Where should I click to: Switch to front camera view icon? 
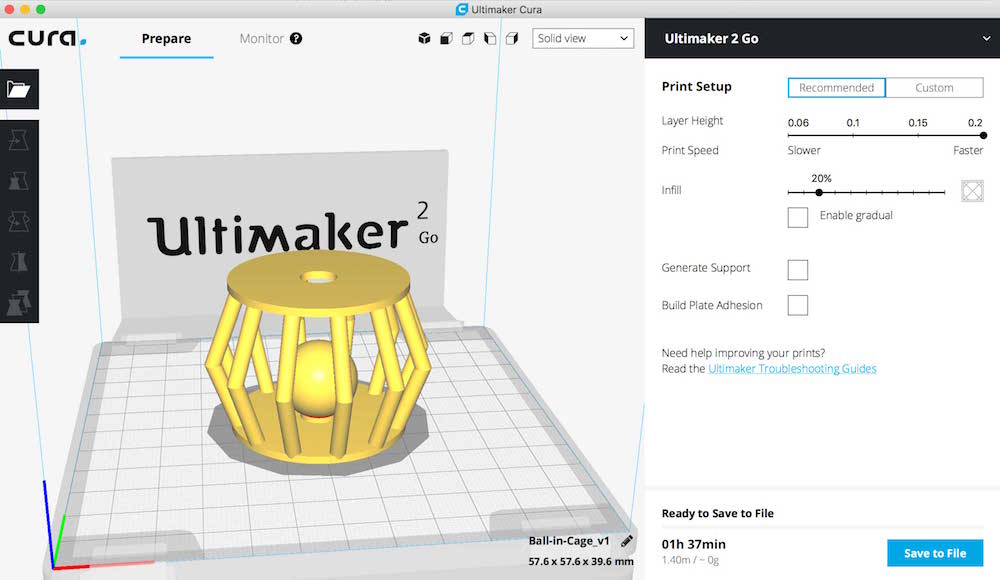(x=446, y=38)
